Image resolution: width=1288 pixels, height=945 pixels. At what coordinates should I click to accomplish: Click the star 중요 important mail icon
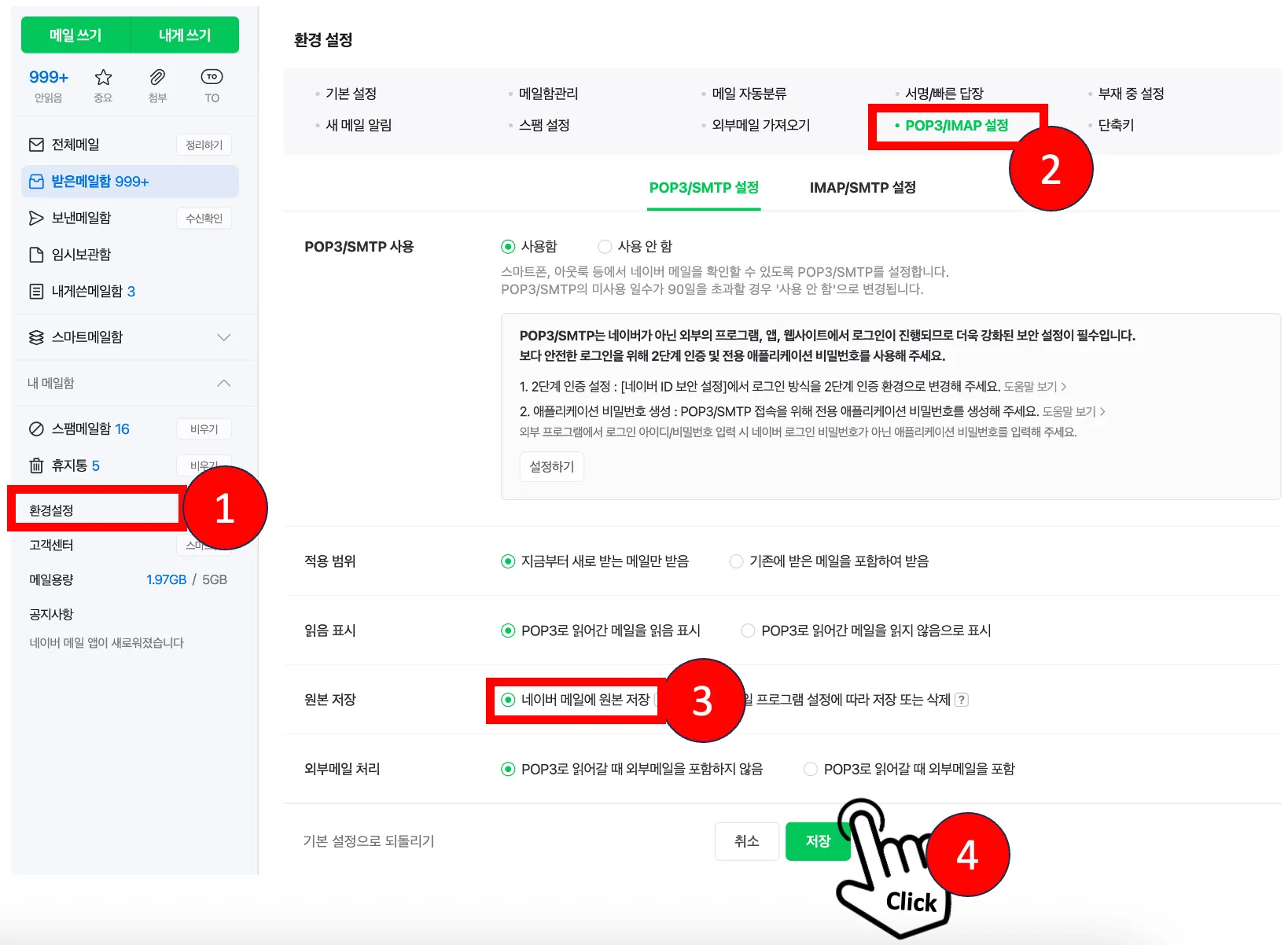pyautogui.click(x=103, y=77)
